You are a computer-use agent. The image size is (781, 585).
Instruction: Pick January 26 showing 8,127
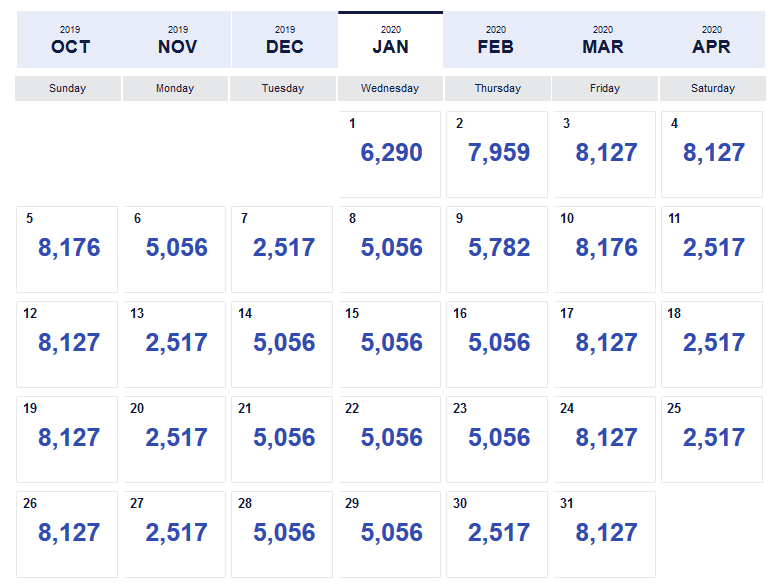click(x=67, y=535)
